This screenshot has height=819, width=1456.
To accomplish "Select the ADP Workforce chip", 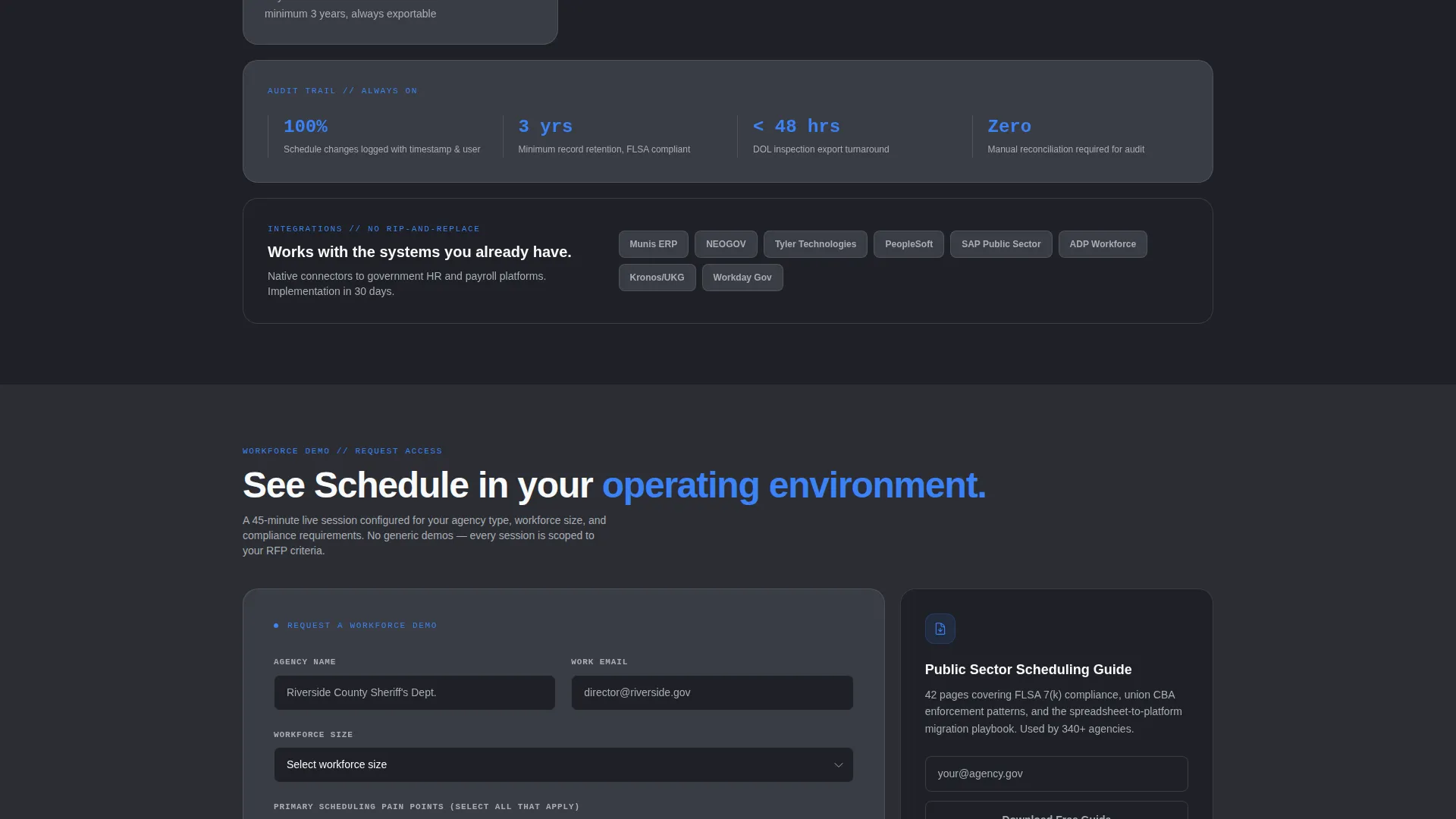I will point(1103,244).
